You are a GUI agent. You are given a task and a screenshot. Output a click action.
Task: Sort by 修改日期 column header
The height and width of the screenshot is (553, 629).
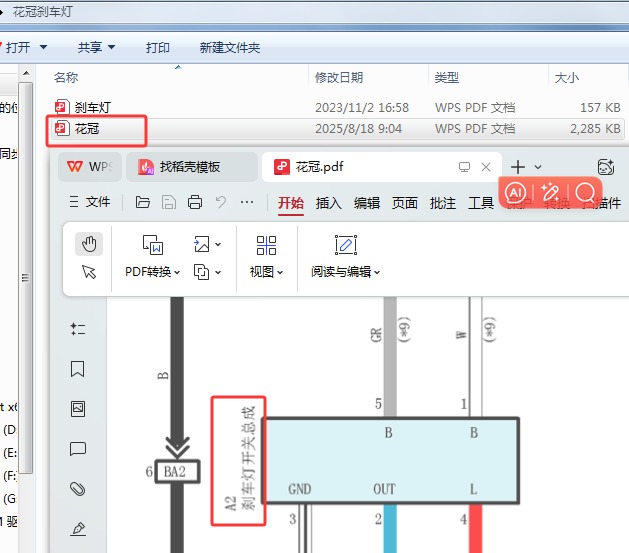339,77
